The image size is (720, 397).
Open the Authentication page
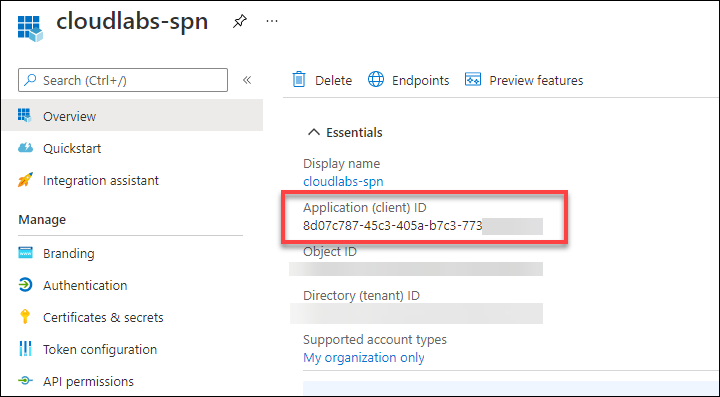click(x=85, y=285)
